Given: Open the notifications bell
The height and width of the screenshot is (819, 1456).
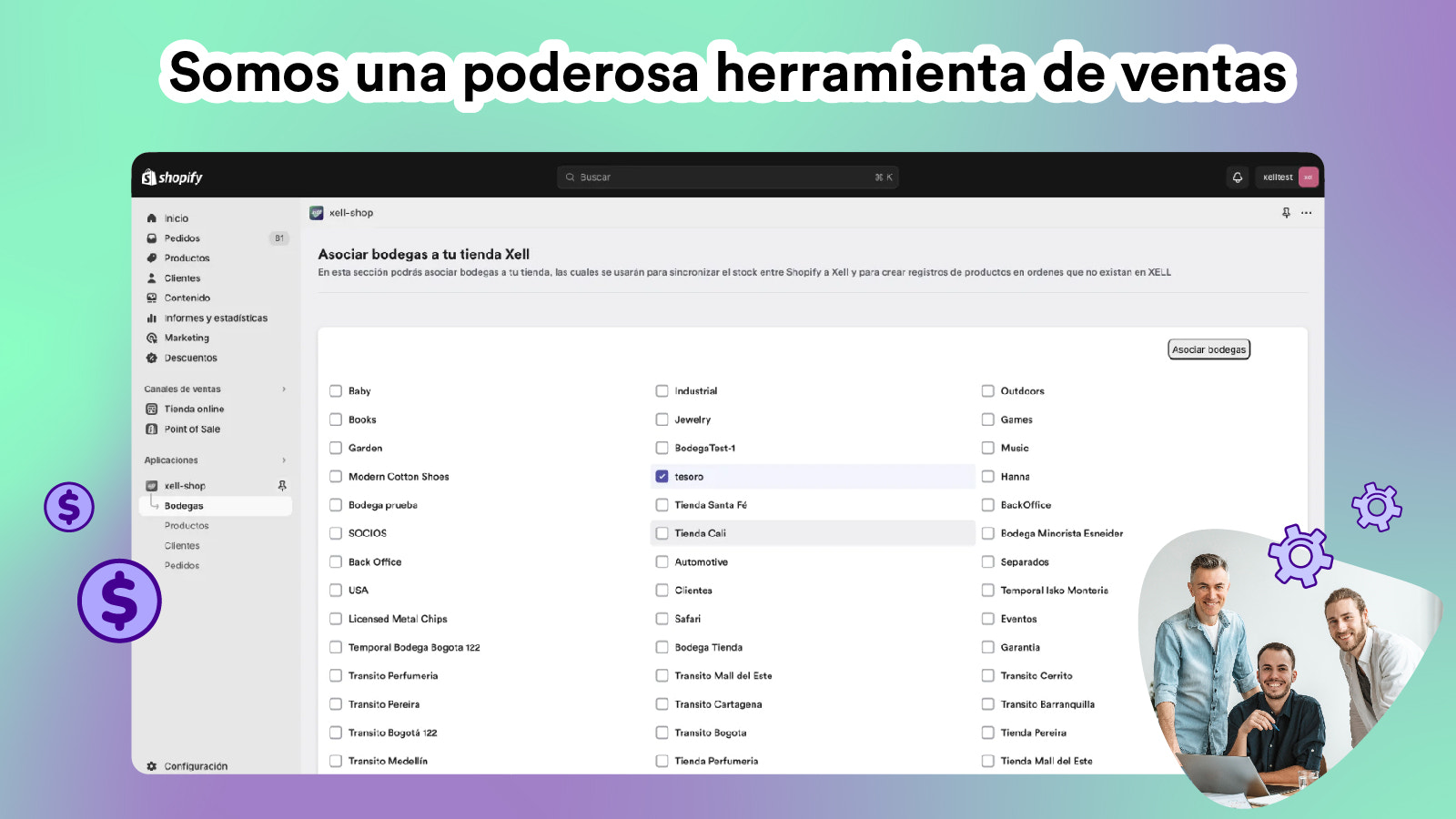Looking at the screenshot, I should pos(1238,177).
